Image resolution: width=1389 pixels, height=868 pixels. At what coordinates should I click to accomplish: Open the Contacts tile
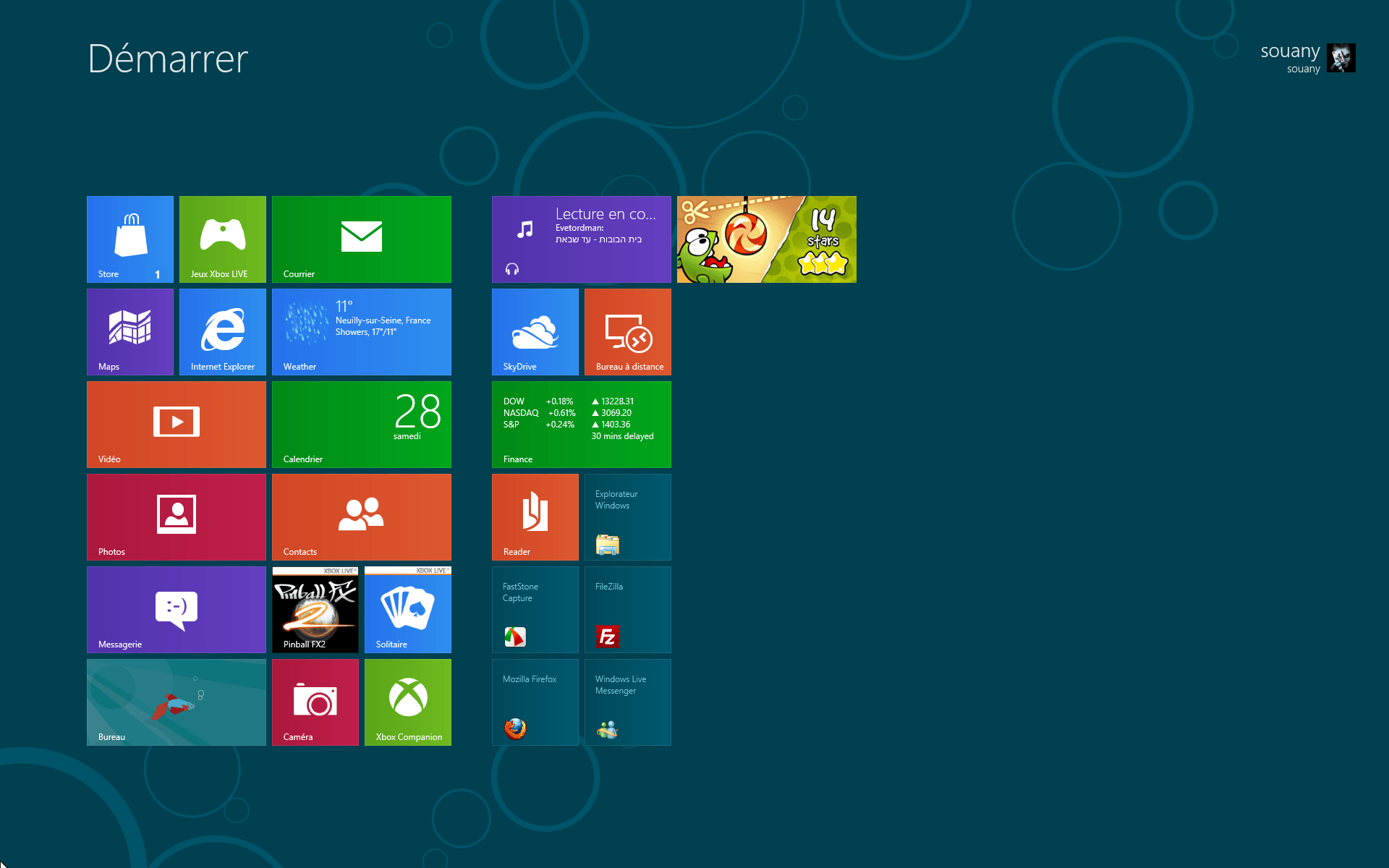pyautogui.click(x=362, y=517)
